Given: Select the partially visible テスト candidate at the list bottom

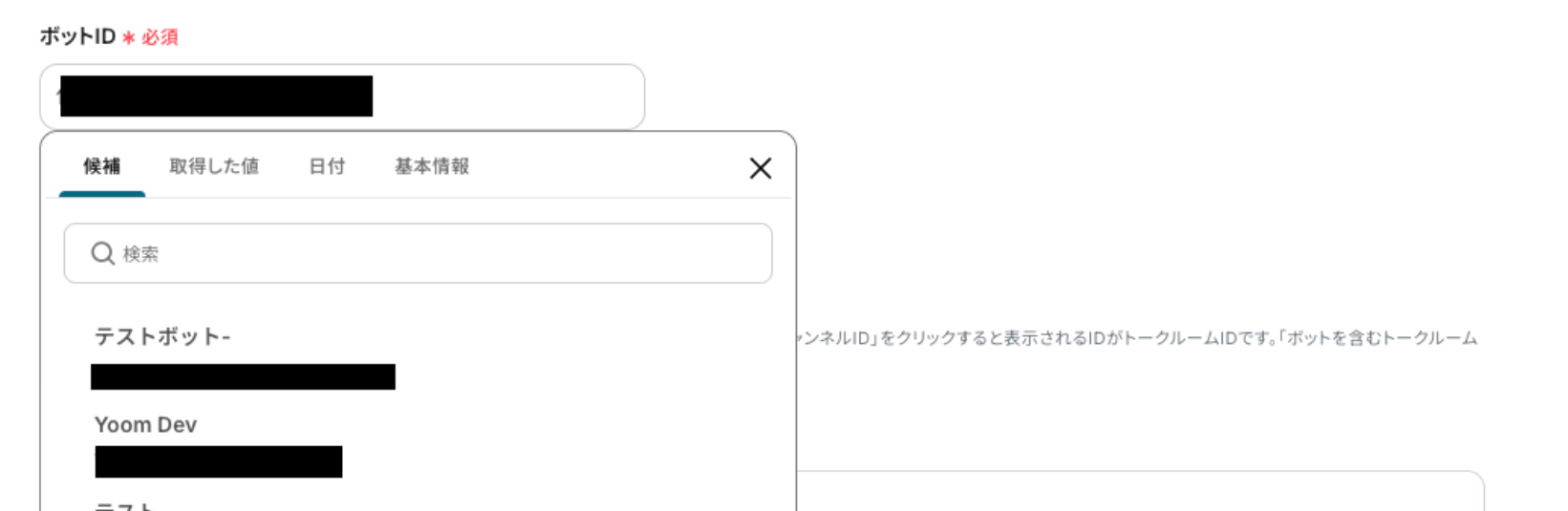Looking at the screenshot, I should pyautogui.click(x=124, y=505).
